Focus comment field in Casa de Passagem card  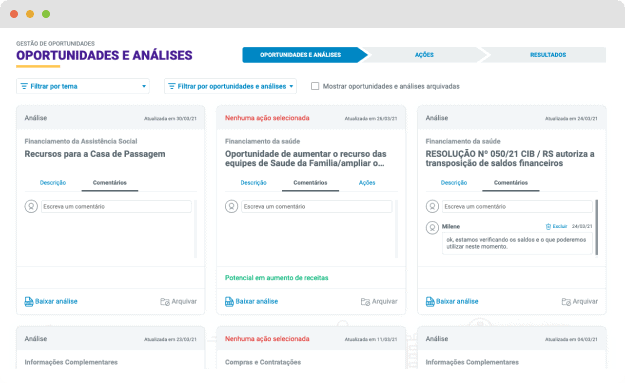(x=116, y=206)
